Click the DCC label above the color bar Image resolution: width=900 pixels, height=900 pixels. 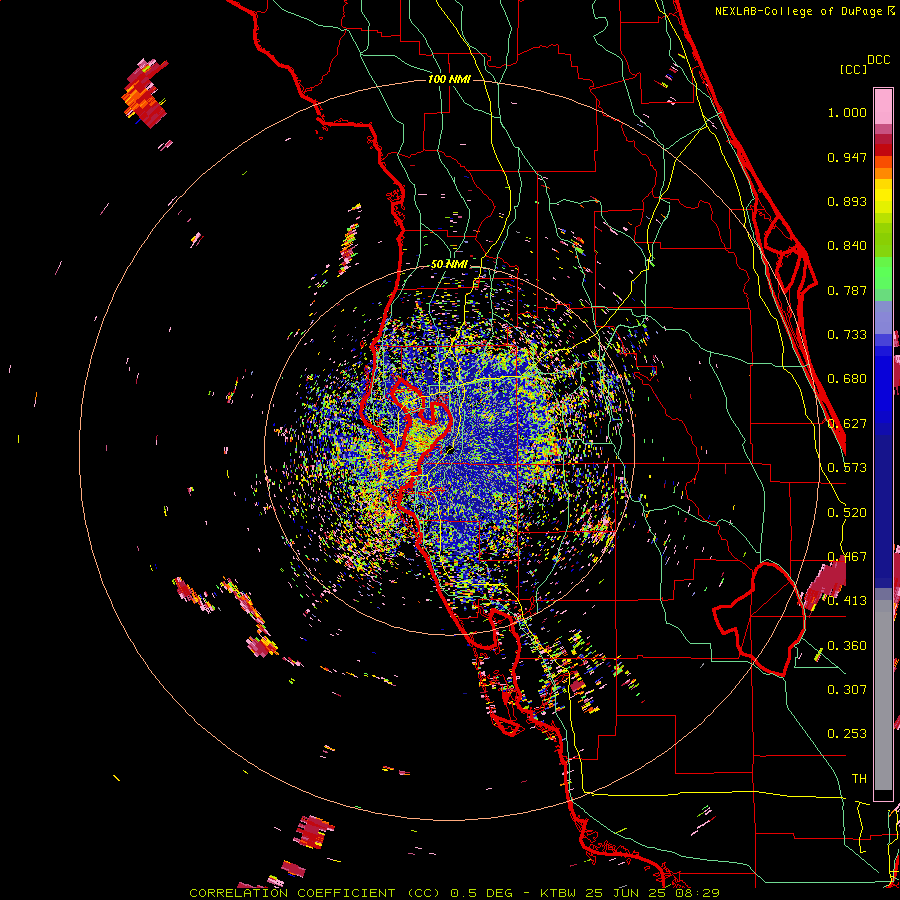coord(878,60)
